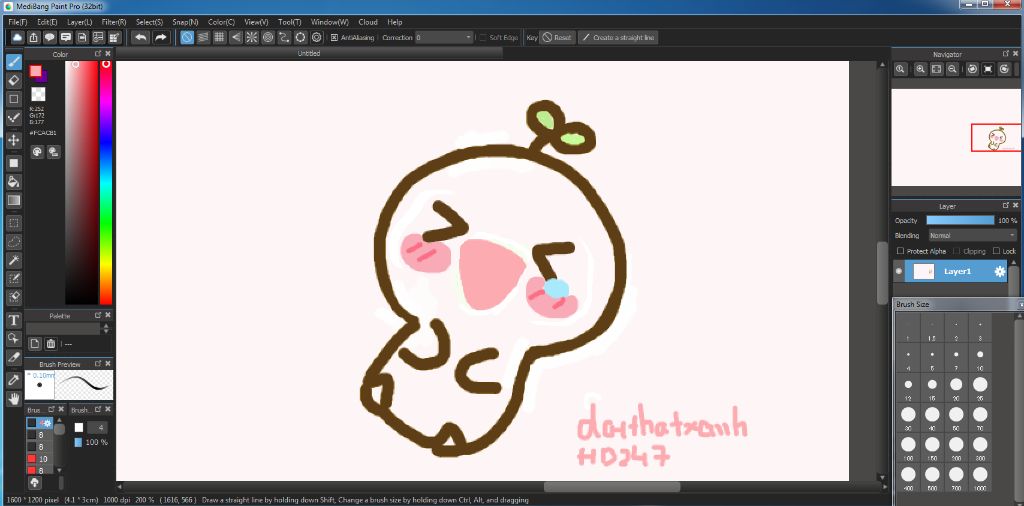Toggle the Soft Edge checkbox
The height and width of the screenshot is (506, 1024).
483,37
